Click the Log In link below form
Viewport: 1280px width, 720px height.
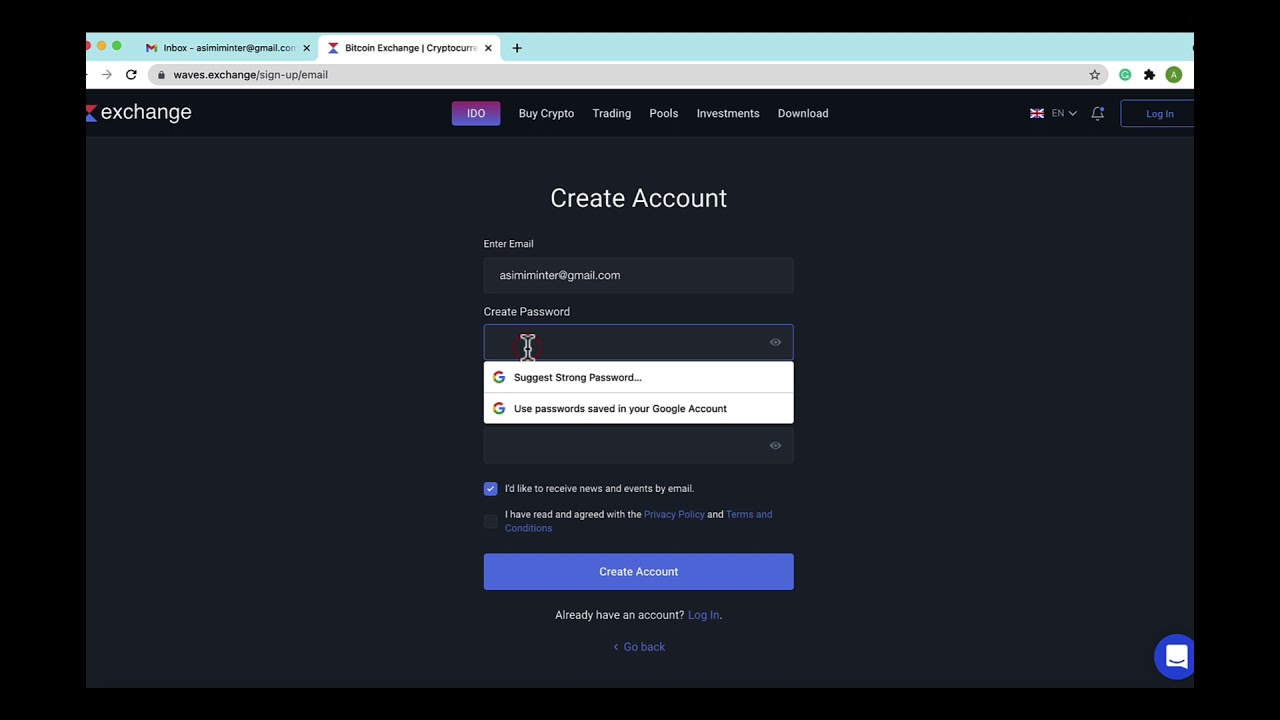coord(703,615)
